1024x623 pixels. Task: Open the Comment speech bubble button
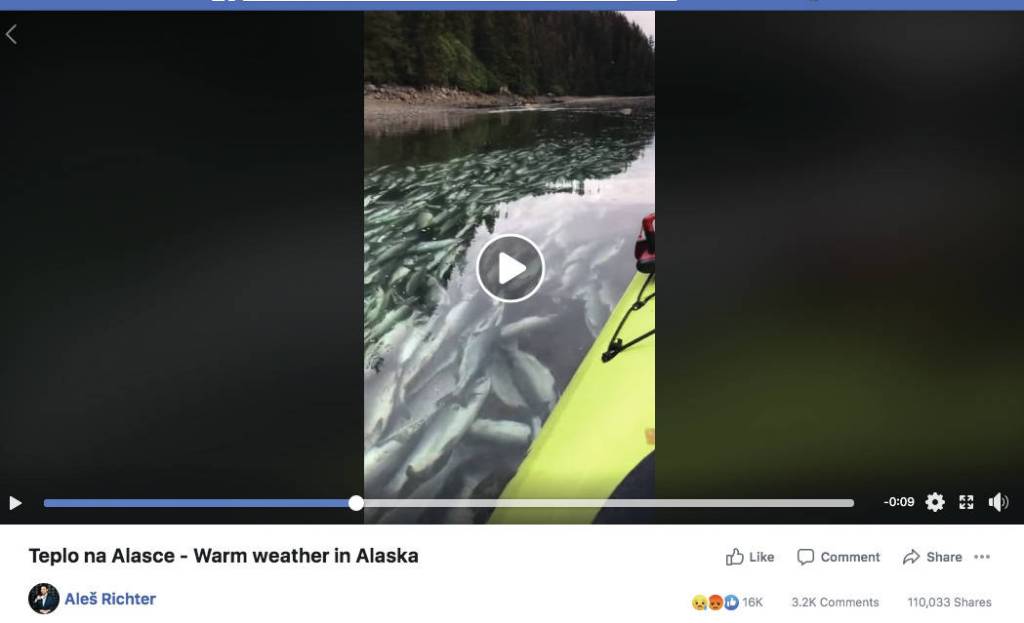tap(839, 557)
